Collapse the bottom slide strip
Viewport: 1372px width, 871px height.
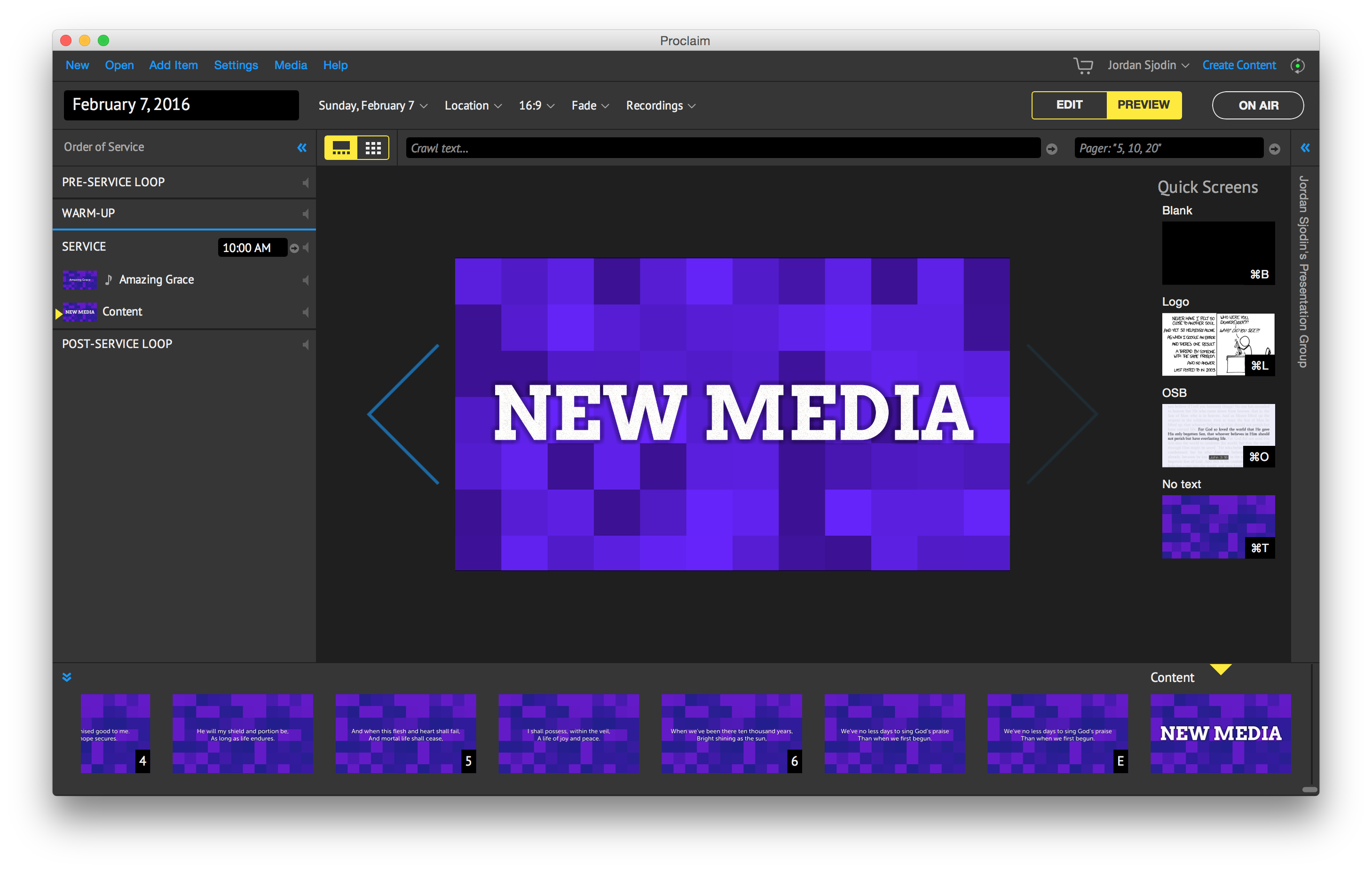click(67, 677)
